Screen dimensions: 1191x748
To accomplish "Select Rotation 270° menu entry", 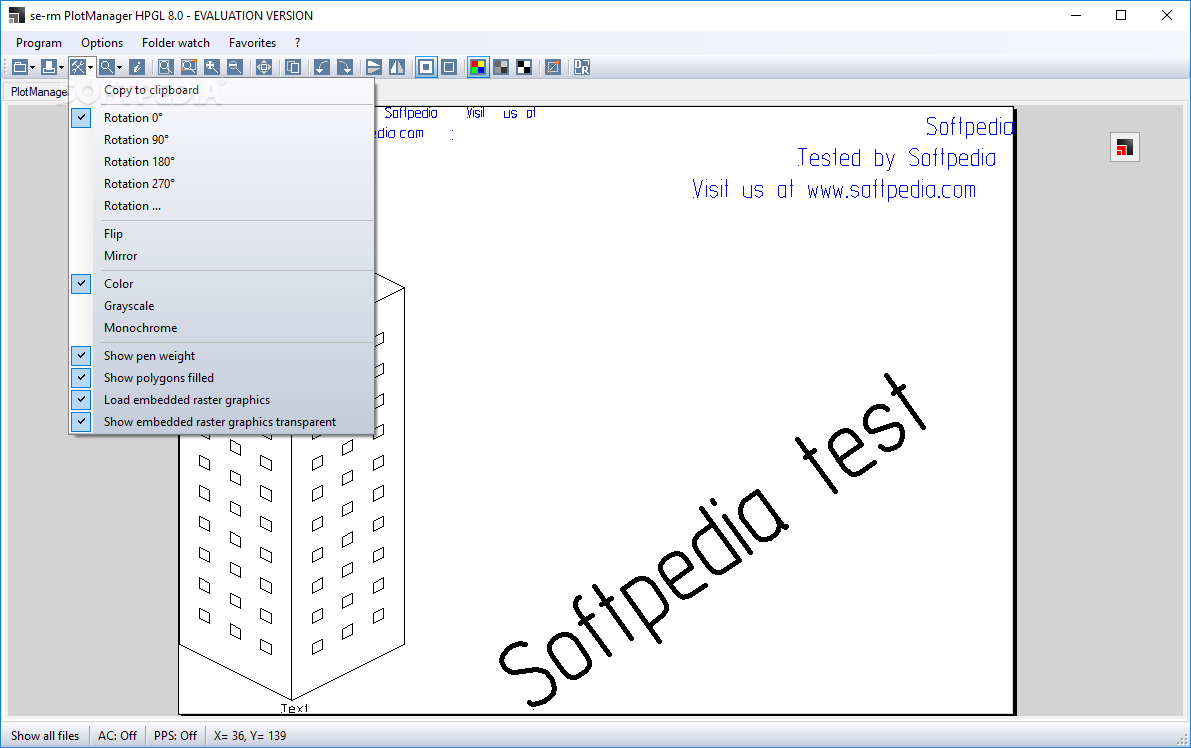I will [x=222, y=184].
